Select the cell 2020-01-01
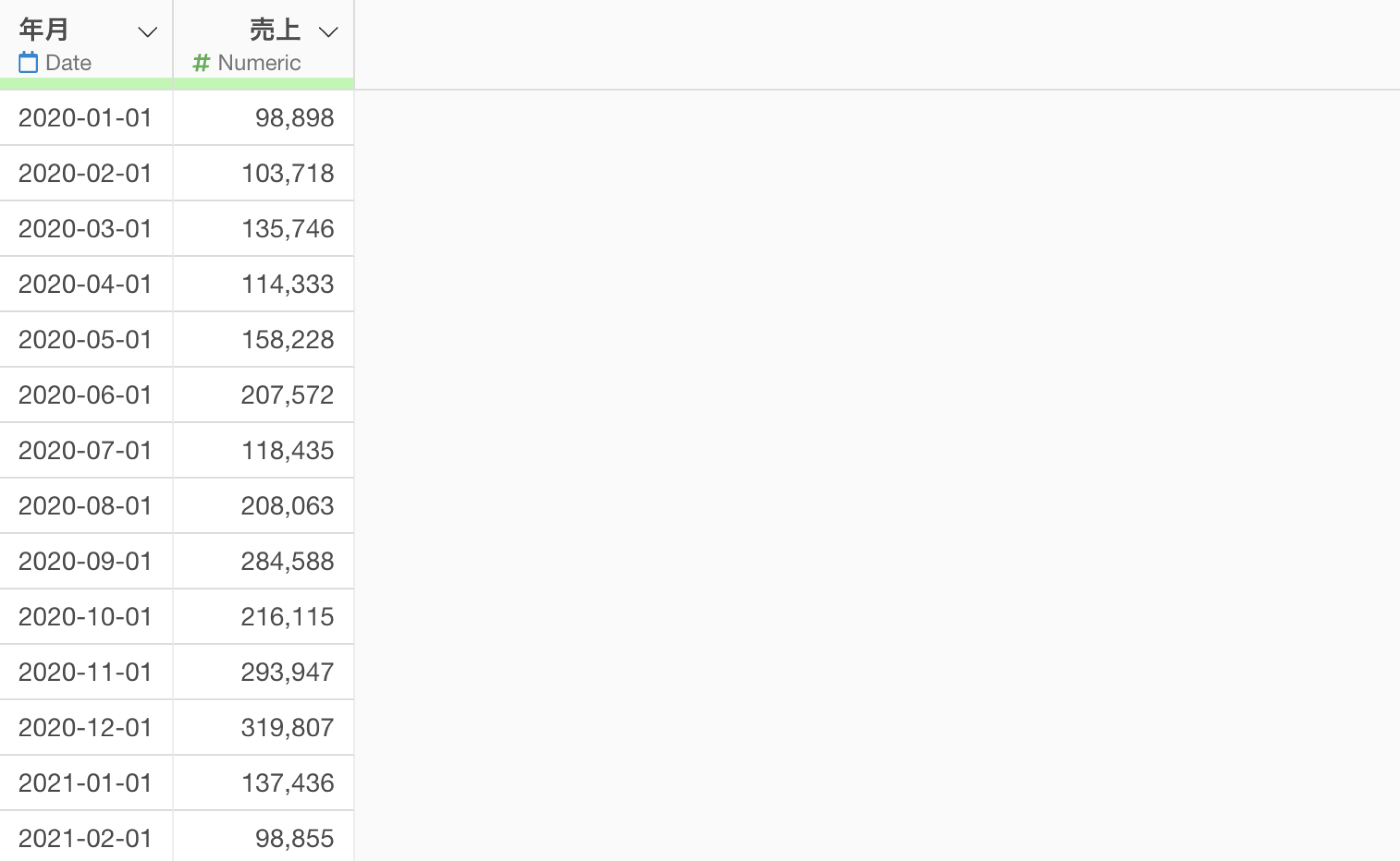This screenshot has width=1400, height=861. 86,118
